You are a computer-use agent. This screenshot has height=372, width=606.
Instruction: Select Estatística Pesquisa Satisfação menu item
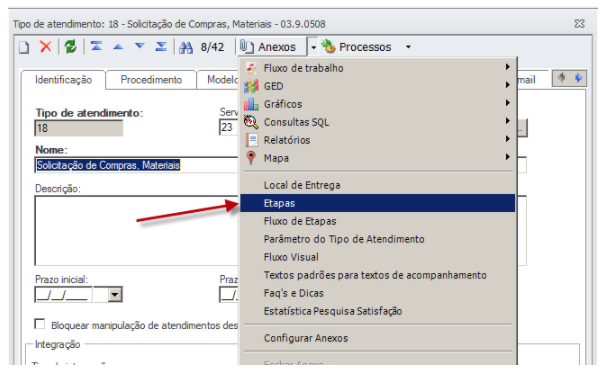[x=378, y=311]
